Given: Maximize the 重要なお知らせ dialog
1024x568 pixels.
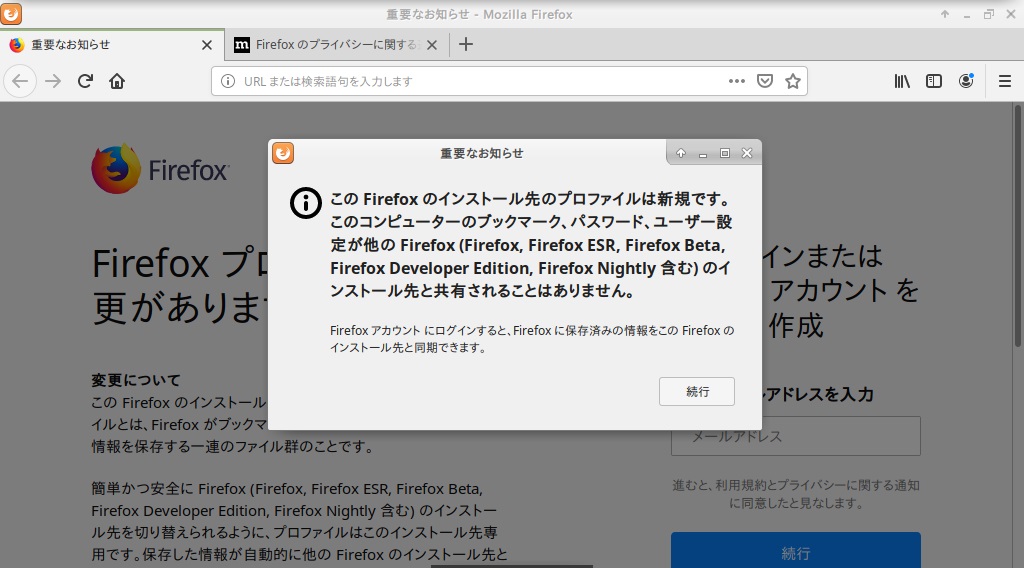Looking at the screenshot, I should click(x=725, y=153).
